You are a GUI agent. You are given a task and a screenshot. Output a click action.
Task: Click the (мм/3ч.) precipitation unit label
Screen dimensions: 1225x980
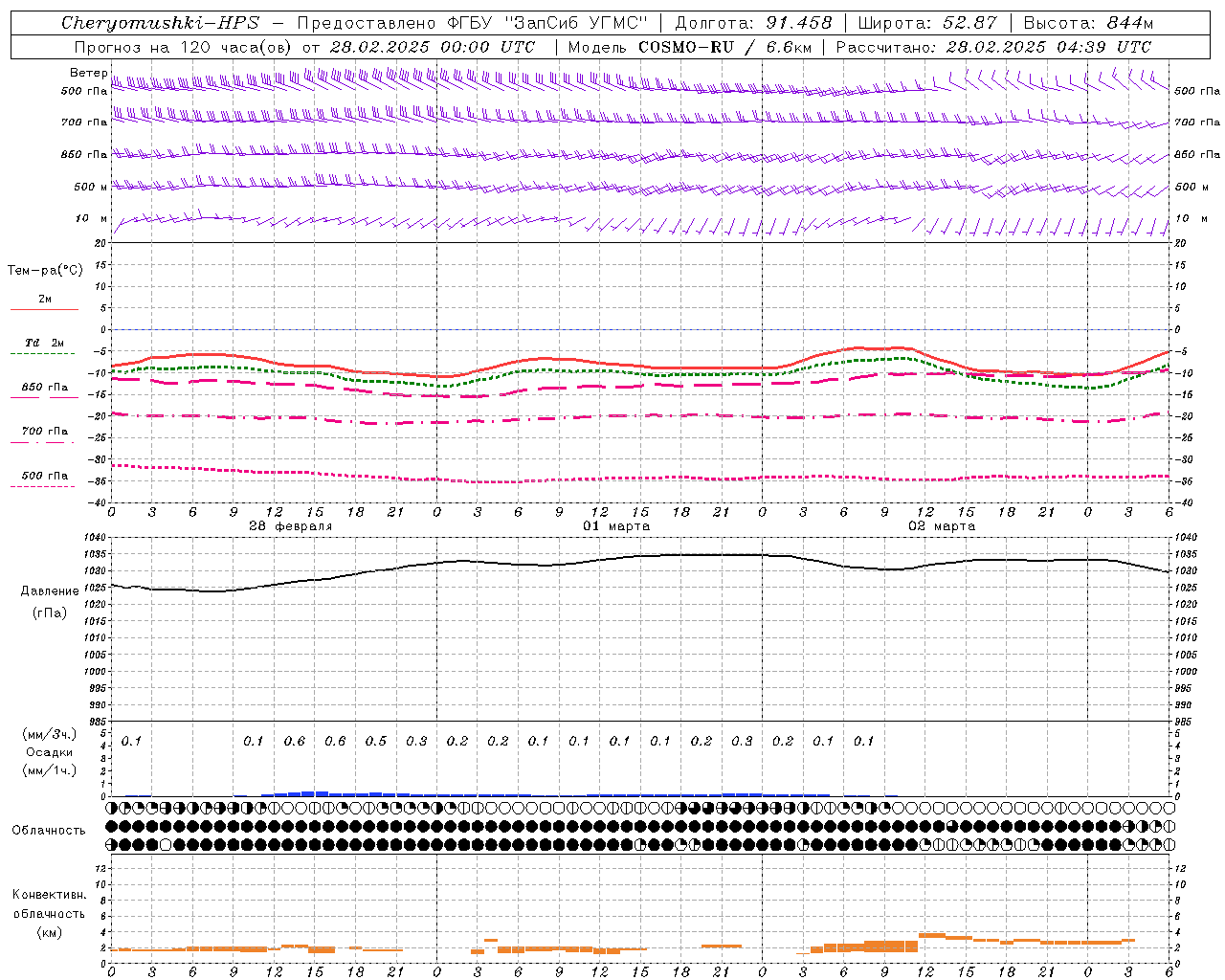pos(50,734)
